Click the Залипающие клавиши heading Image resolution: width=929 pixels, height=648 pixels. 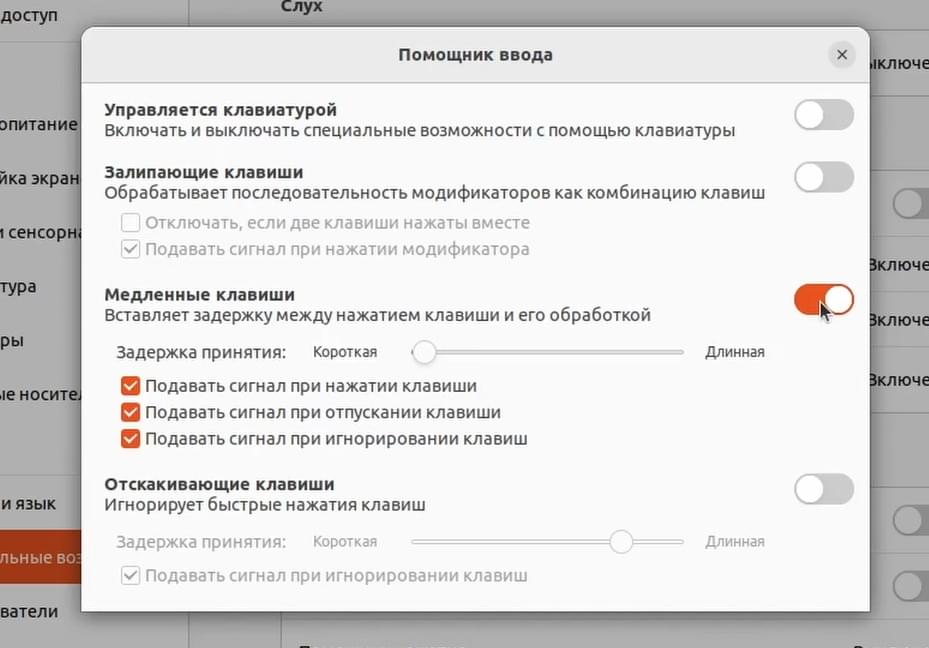point(204,172)
